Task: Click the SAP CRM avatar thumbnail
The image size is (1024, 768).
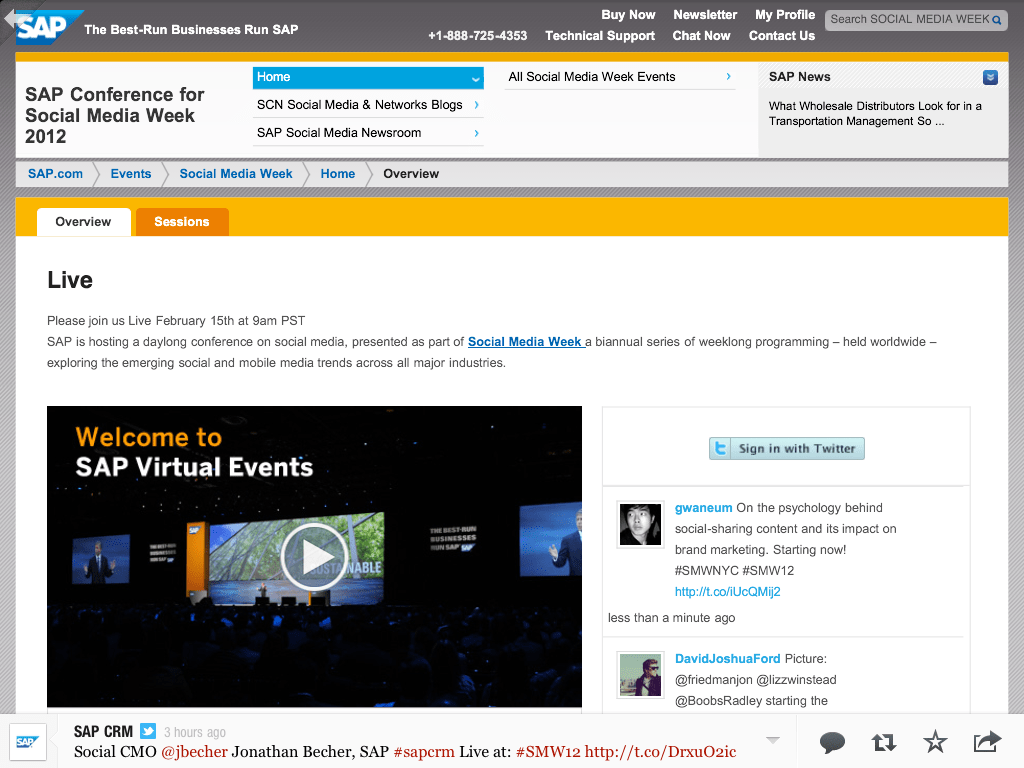Action: point(27,742)
